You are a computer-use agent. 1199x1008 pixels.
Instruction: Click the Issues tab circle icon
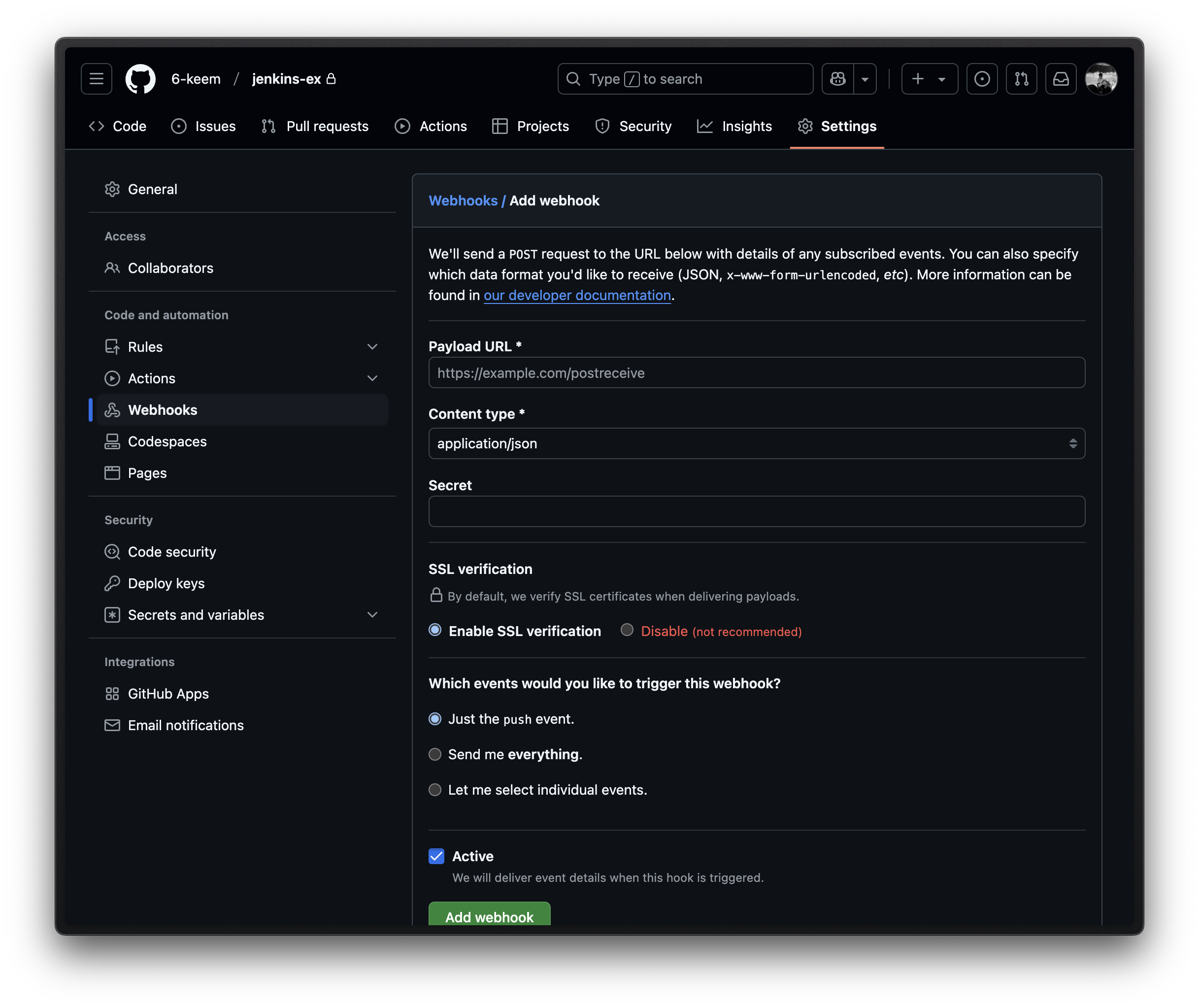pyautogui.click(x=179, y=126)
